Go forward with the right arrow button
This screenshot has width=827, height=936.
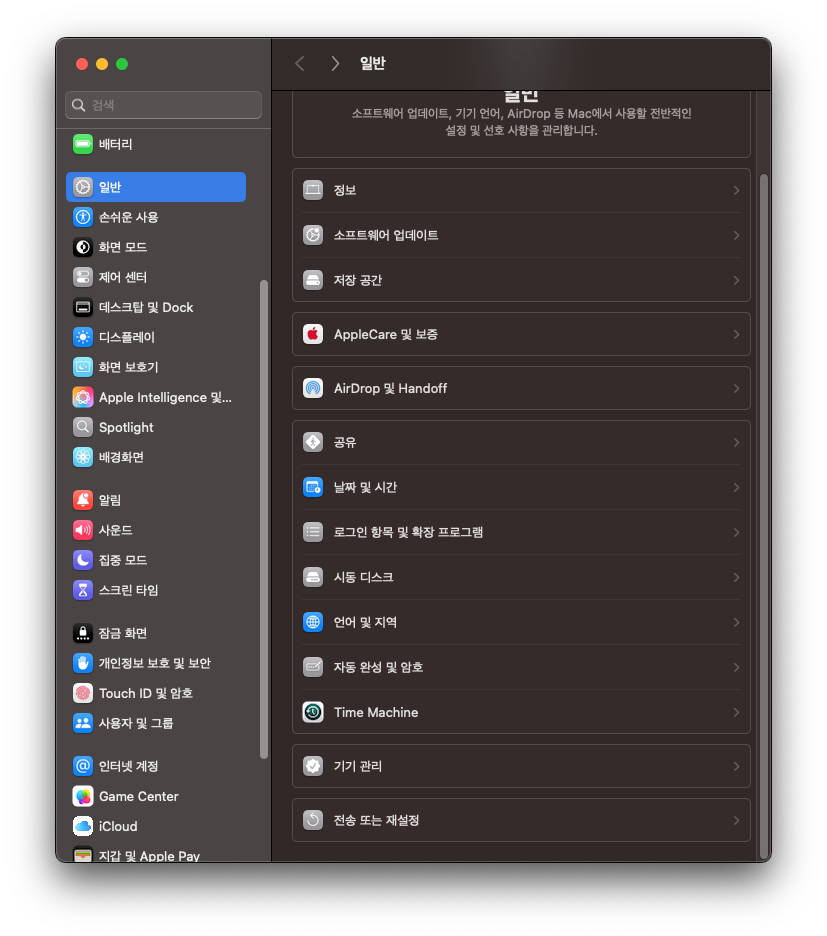(x=335, y=63)
